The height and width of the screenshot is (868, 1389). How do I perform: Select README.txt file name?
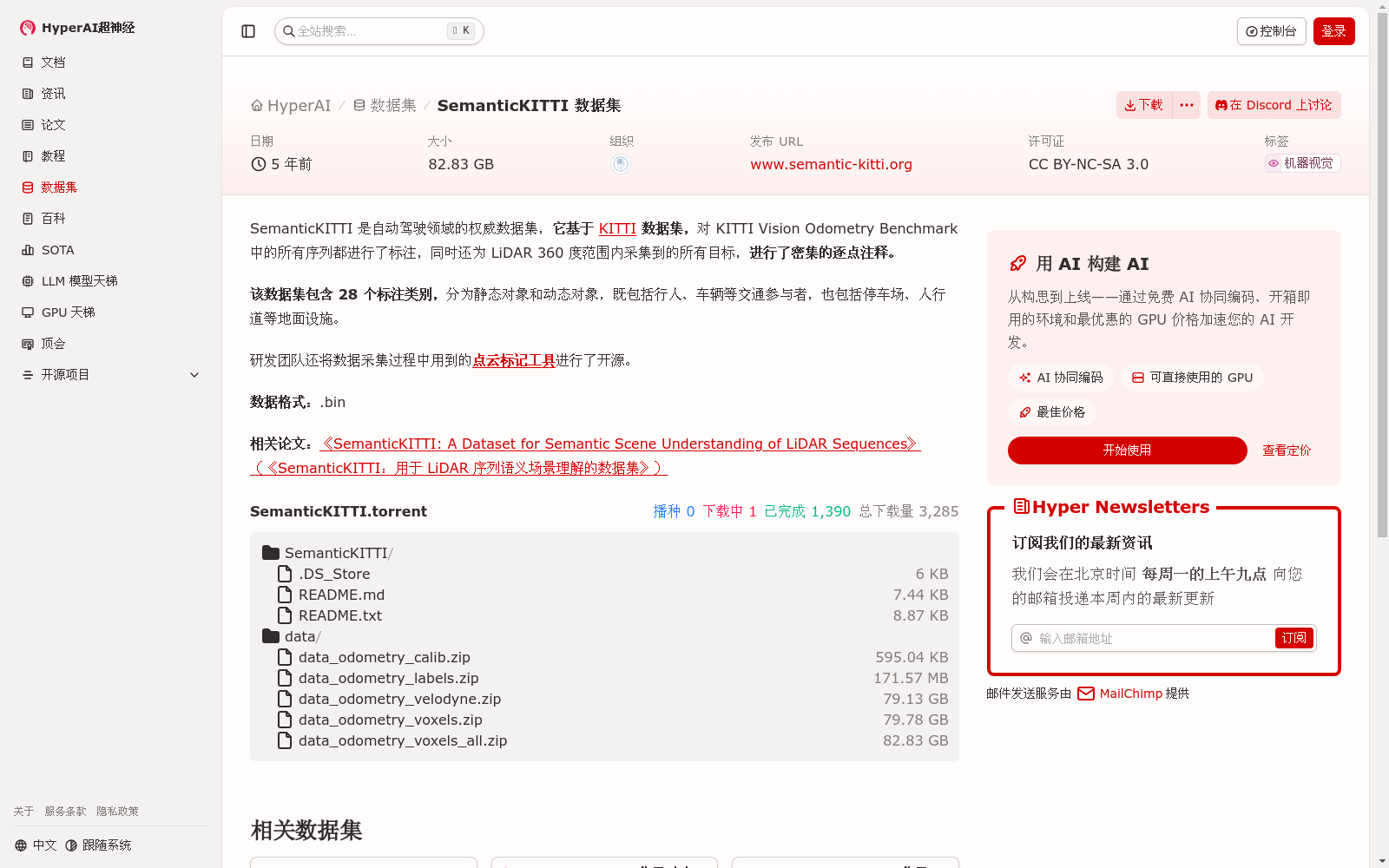[x=340, y=615]
